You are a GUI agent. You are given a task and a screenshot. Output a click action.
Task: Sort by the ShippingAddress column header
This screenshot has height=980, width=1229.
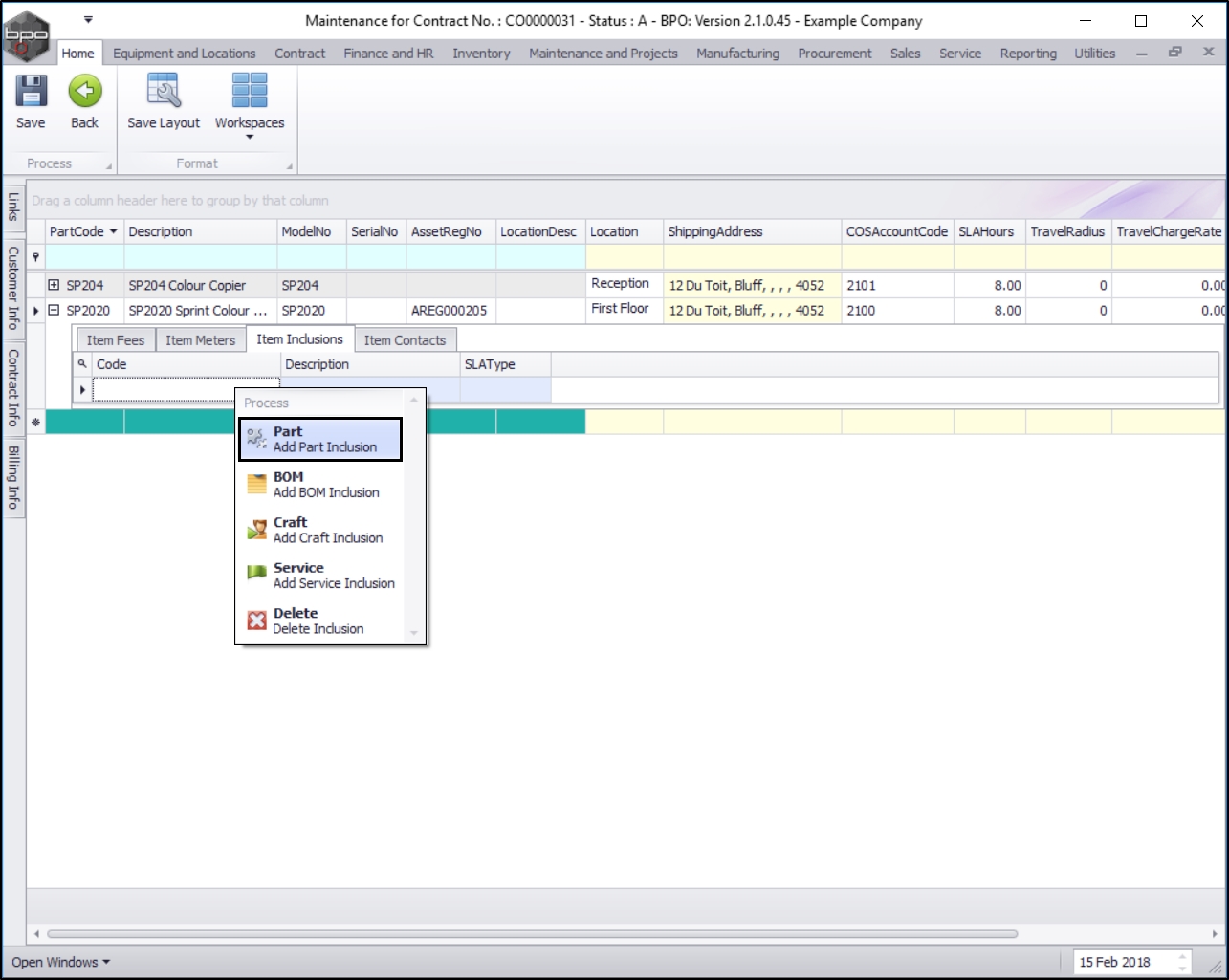point(752,231)
